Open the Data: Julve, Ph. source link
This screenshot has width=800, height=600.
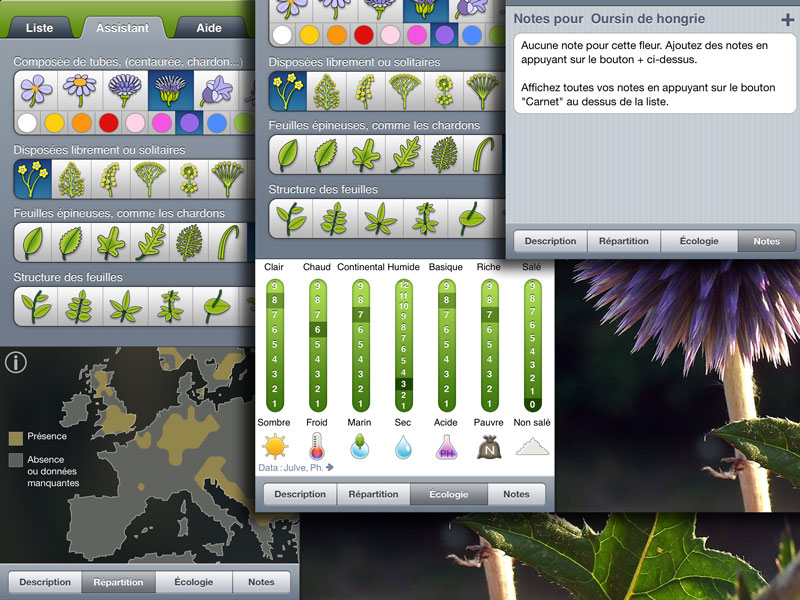pos(296,467)
